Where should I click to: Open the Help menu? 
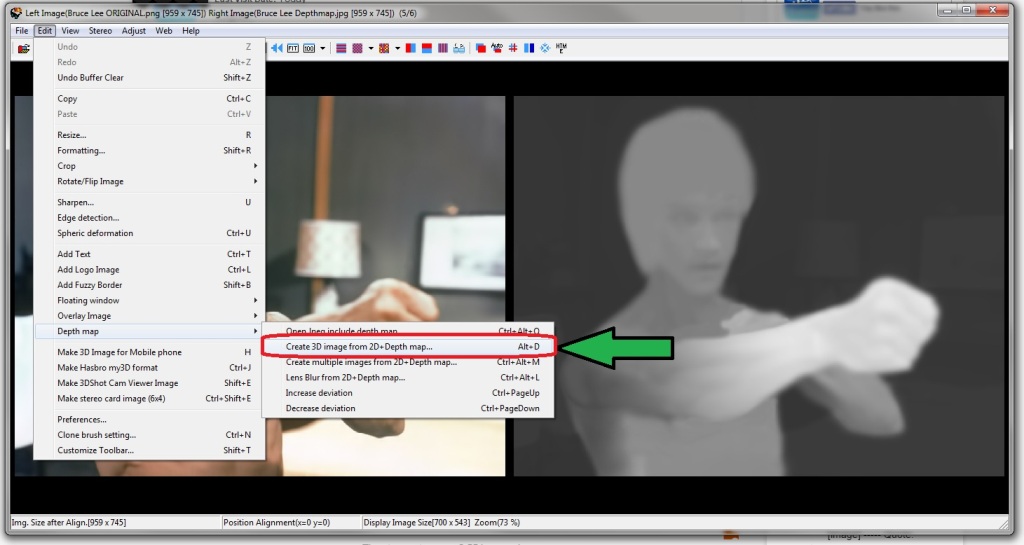click(x=191, y=31)
